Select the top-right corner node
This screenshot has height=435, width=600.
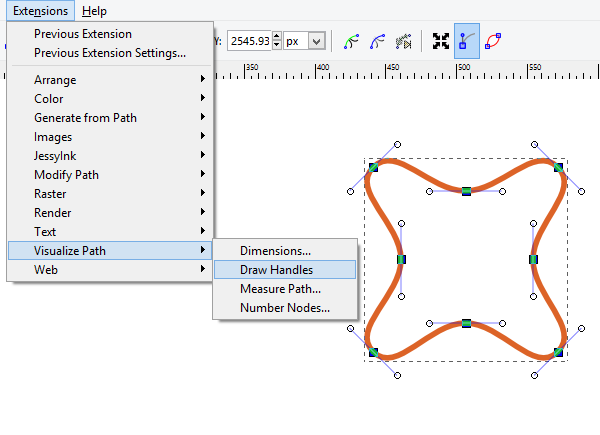(x=558, y=168)
